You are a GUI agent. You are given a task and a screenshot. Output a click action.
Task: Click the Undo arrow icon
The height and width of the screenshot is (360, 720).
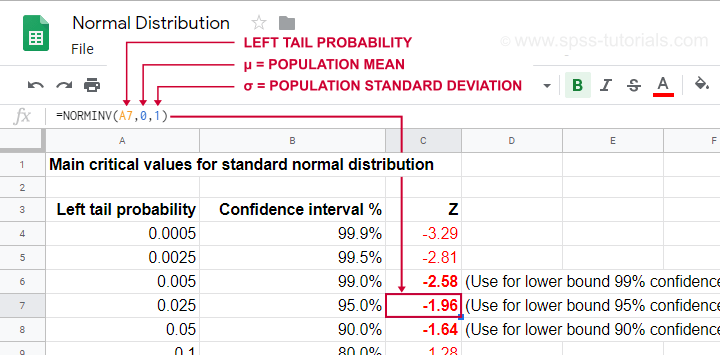35,85
